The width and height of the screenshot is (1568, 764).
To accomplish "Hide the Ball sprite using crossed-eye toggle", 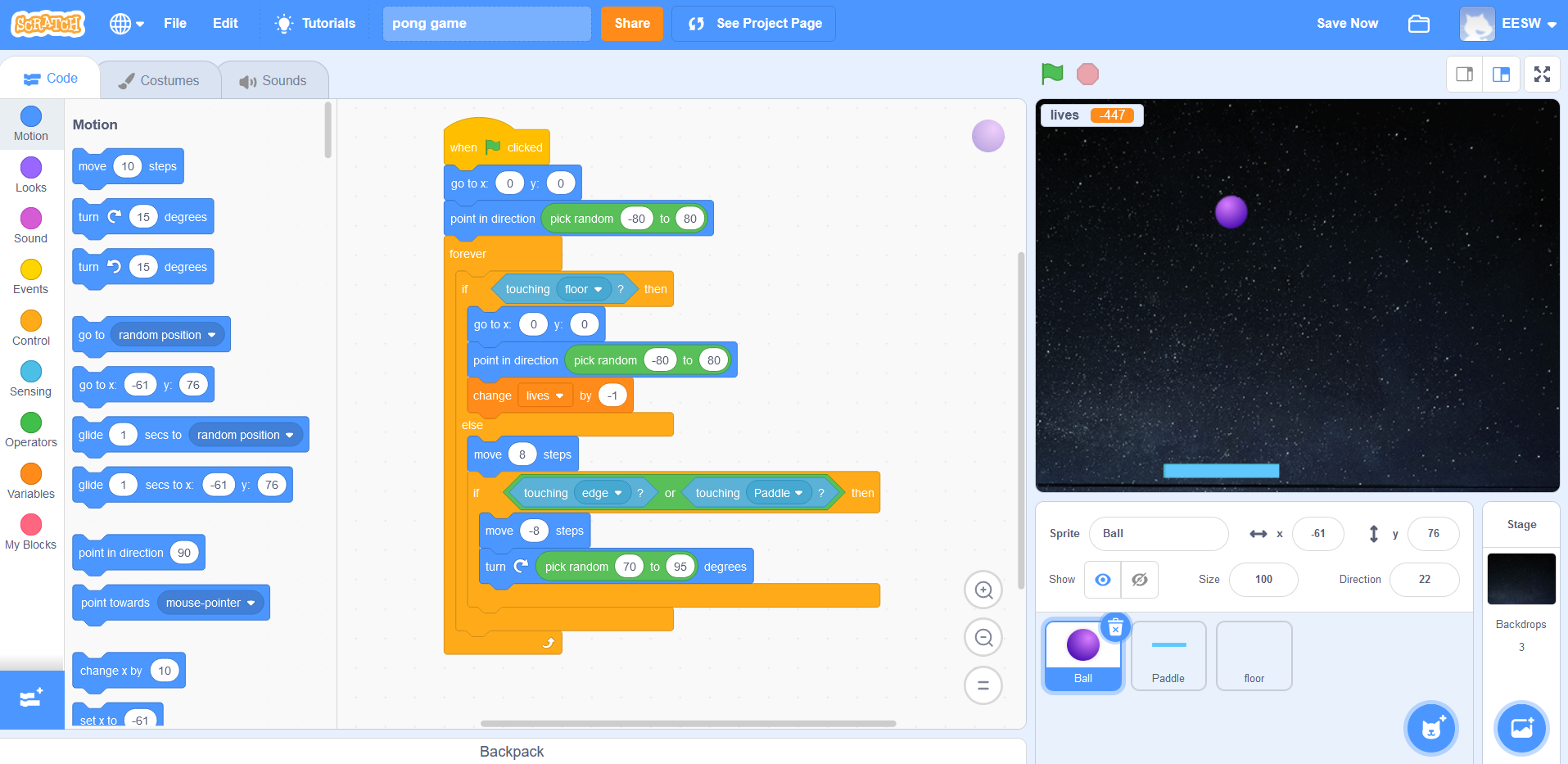I will (x=1139, y=579).
